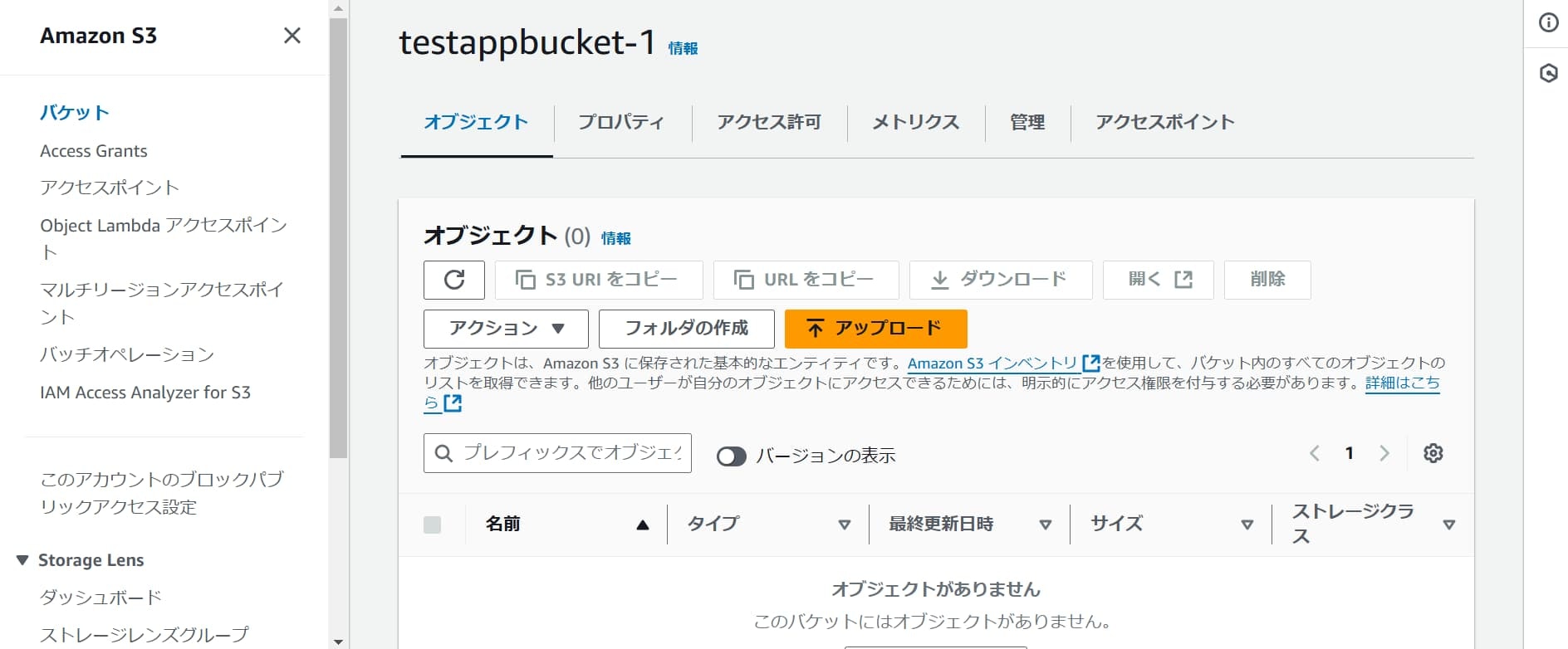Click the orange アップロード button
The image size is (1568, 649).
pos(875,329)
